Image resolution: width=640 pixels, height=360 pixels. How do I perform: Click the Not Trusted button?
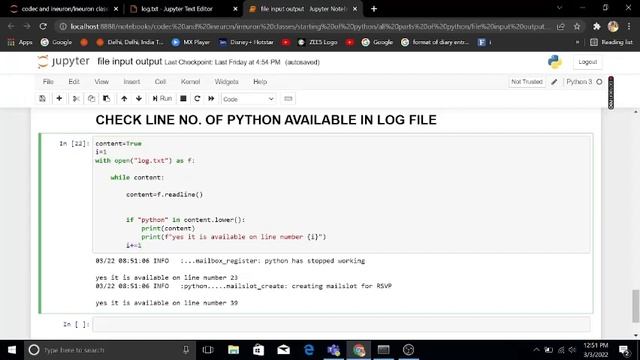(x=527, y=82)
